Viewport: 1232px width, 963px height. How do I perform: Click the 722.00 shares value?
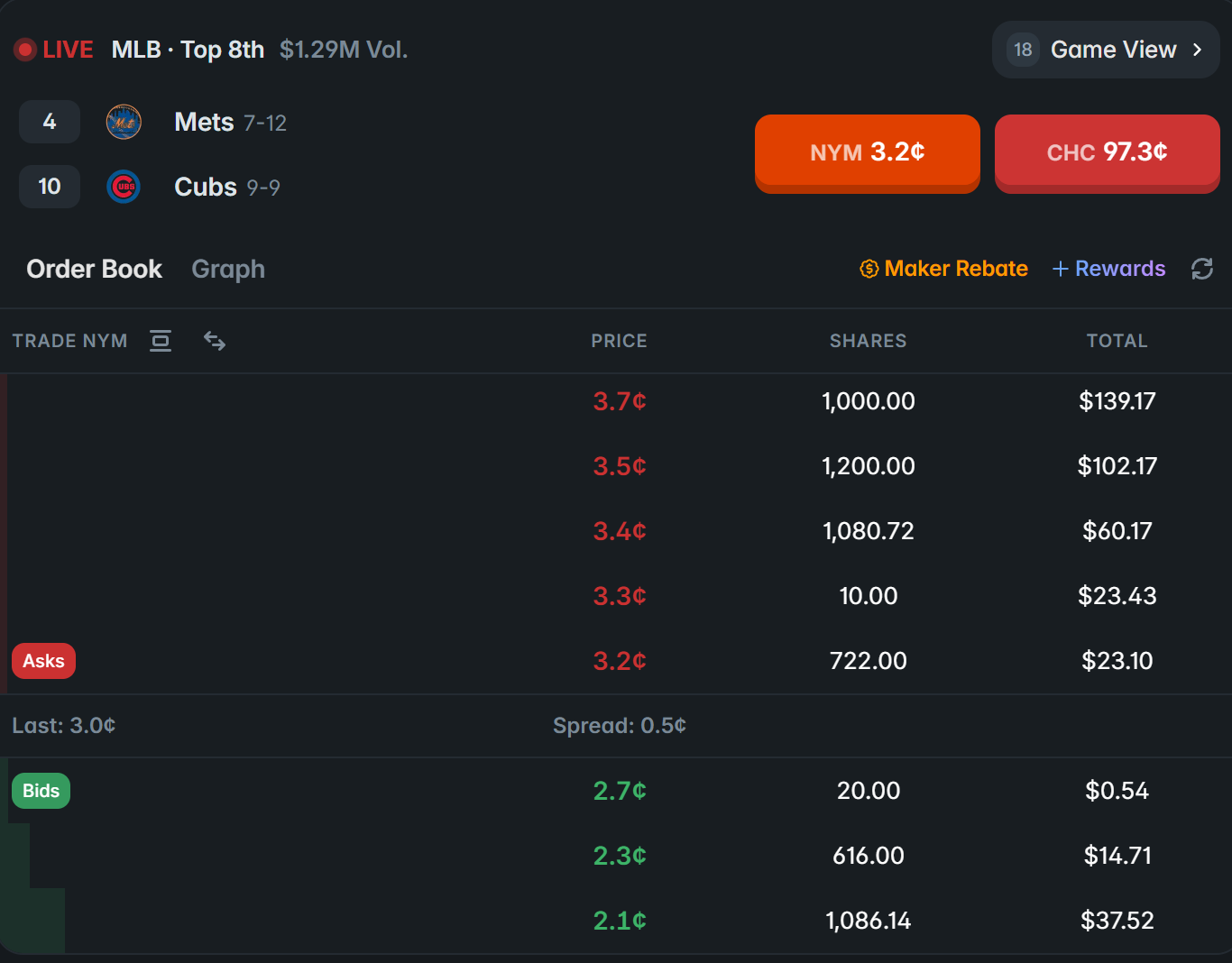pos(869,661)
